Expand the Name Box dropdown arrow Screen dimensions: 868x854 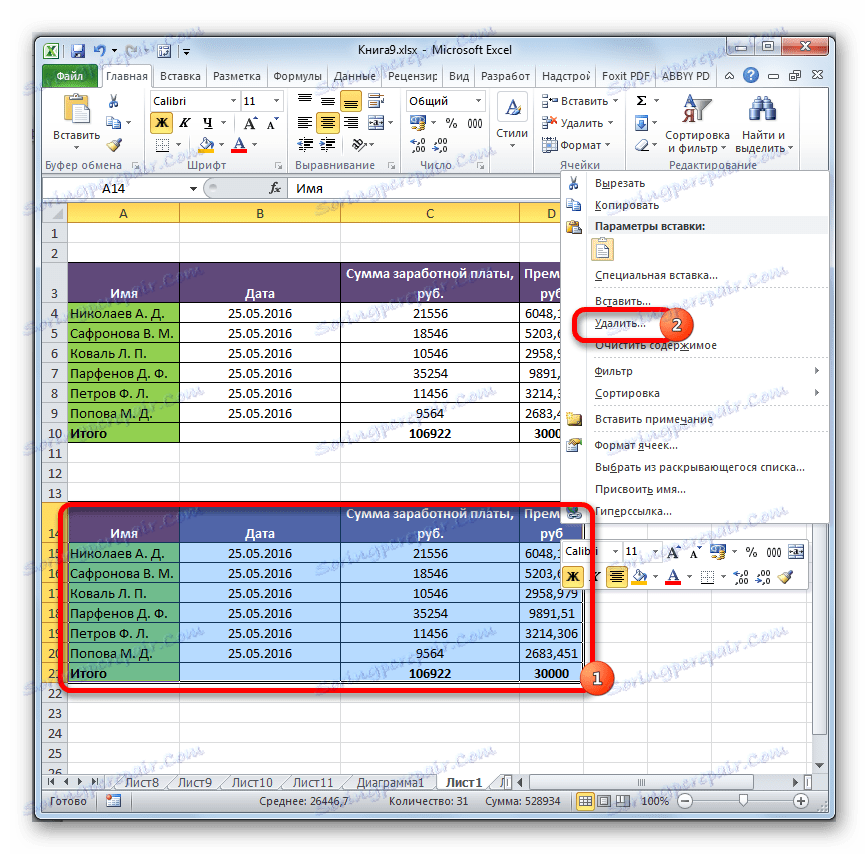[x=193, y=189]
